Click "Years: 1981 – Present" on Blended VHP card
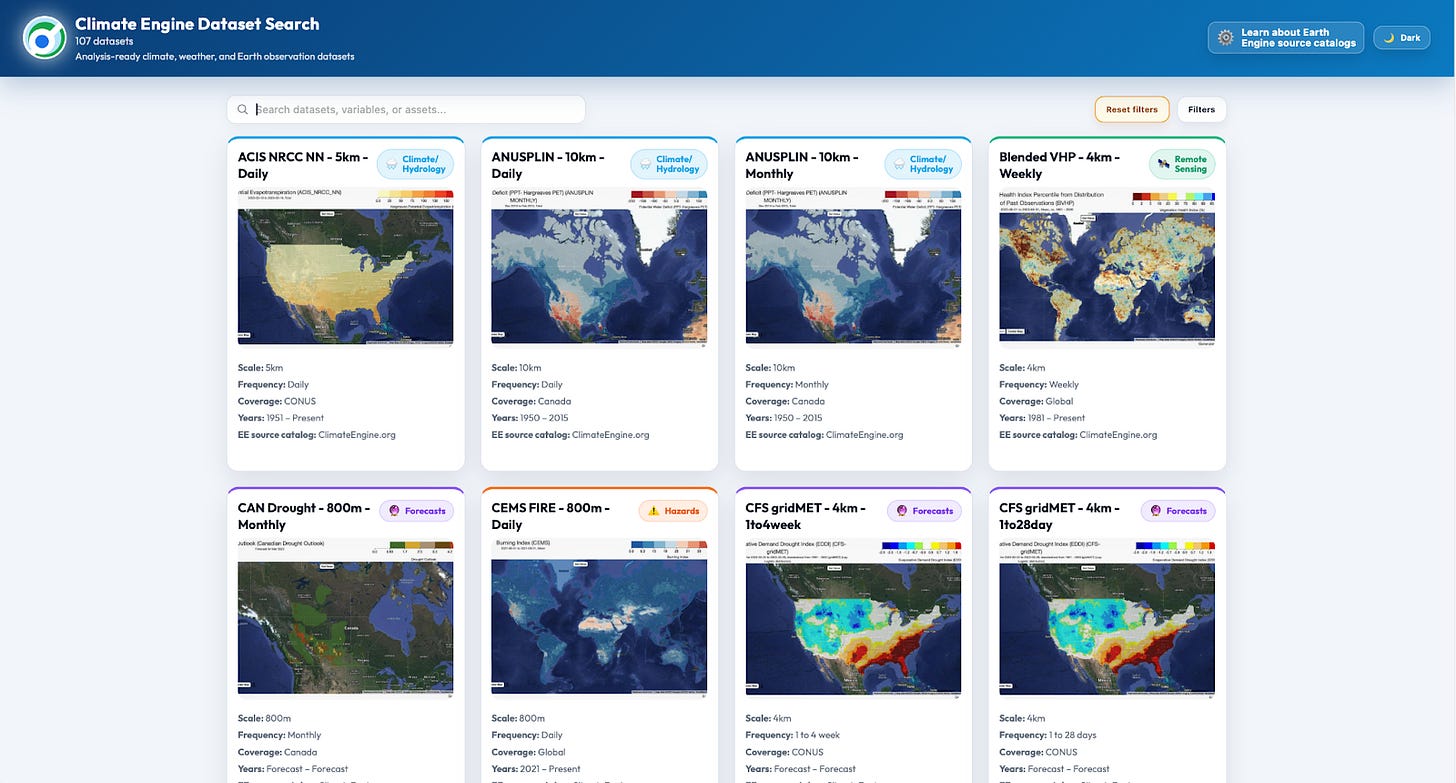The image size is (1456, 783). 1042,418
